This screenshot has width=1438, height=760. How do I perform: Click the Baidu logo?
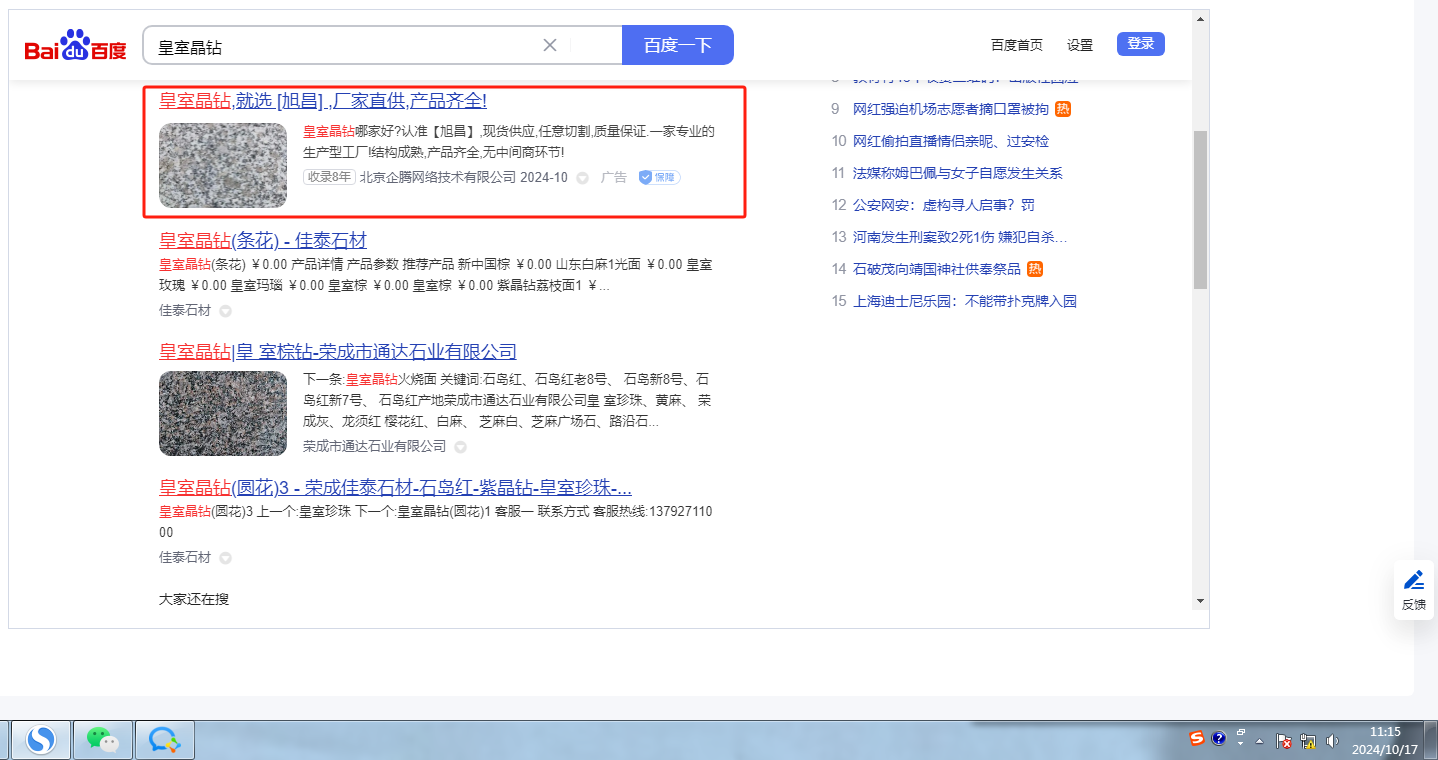click(x=76, y=46)
